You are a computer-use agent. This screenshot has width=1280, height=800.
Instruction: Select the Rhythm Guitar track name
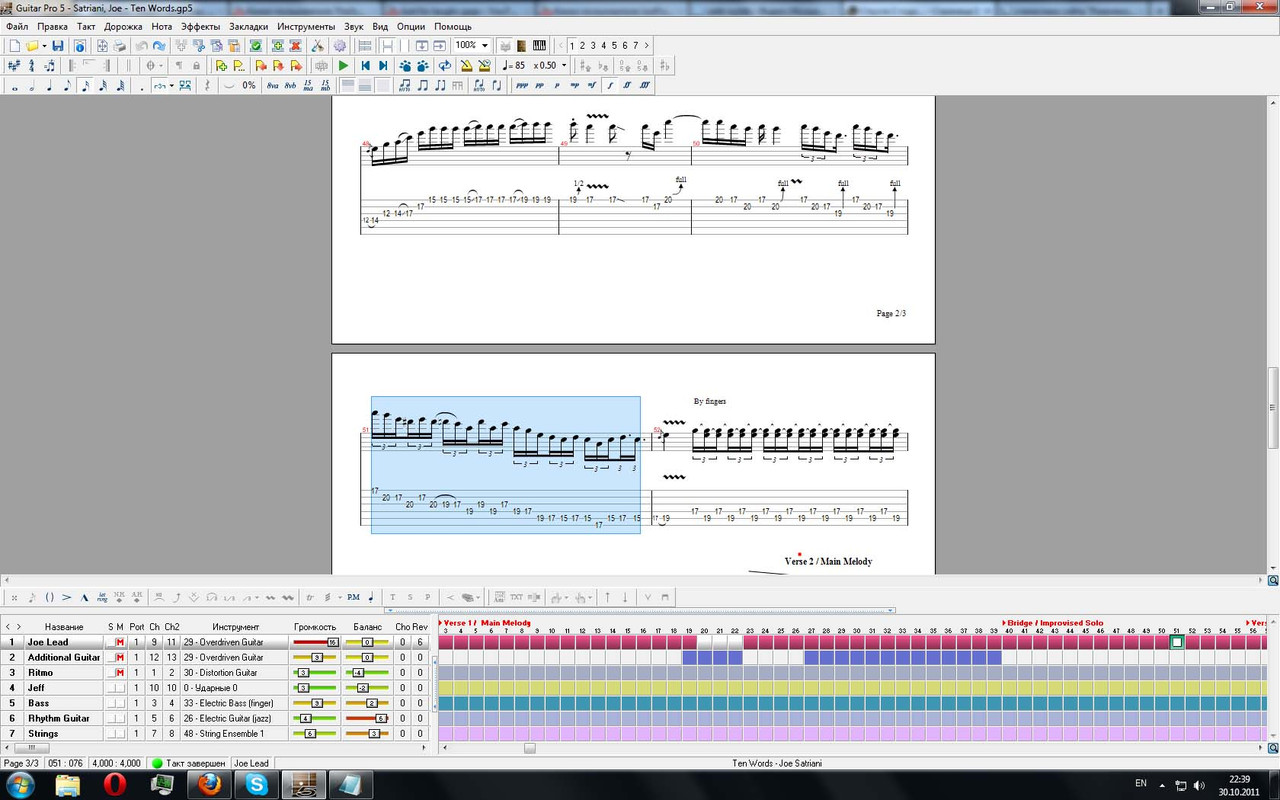click(59, 718)
